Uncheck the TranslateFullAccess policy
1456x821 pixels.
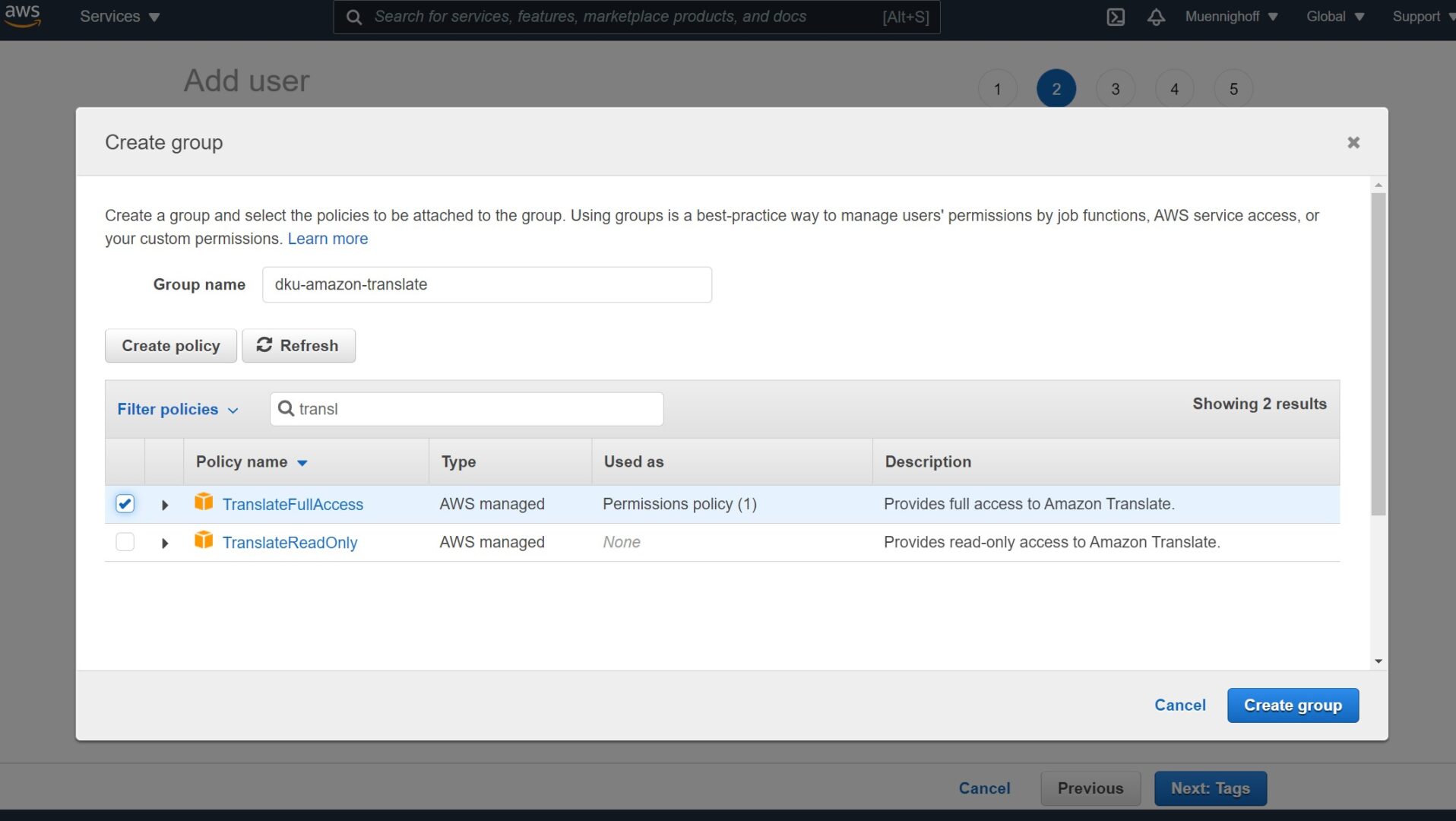pyautogui.click(x=125, y=502)
